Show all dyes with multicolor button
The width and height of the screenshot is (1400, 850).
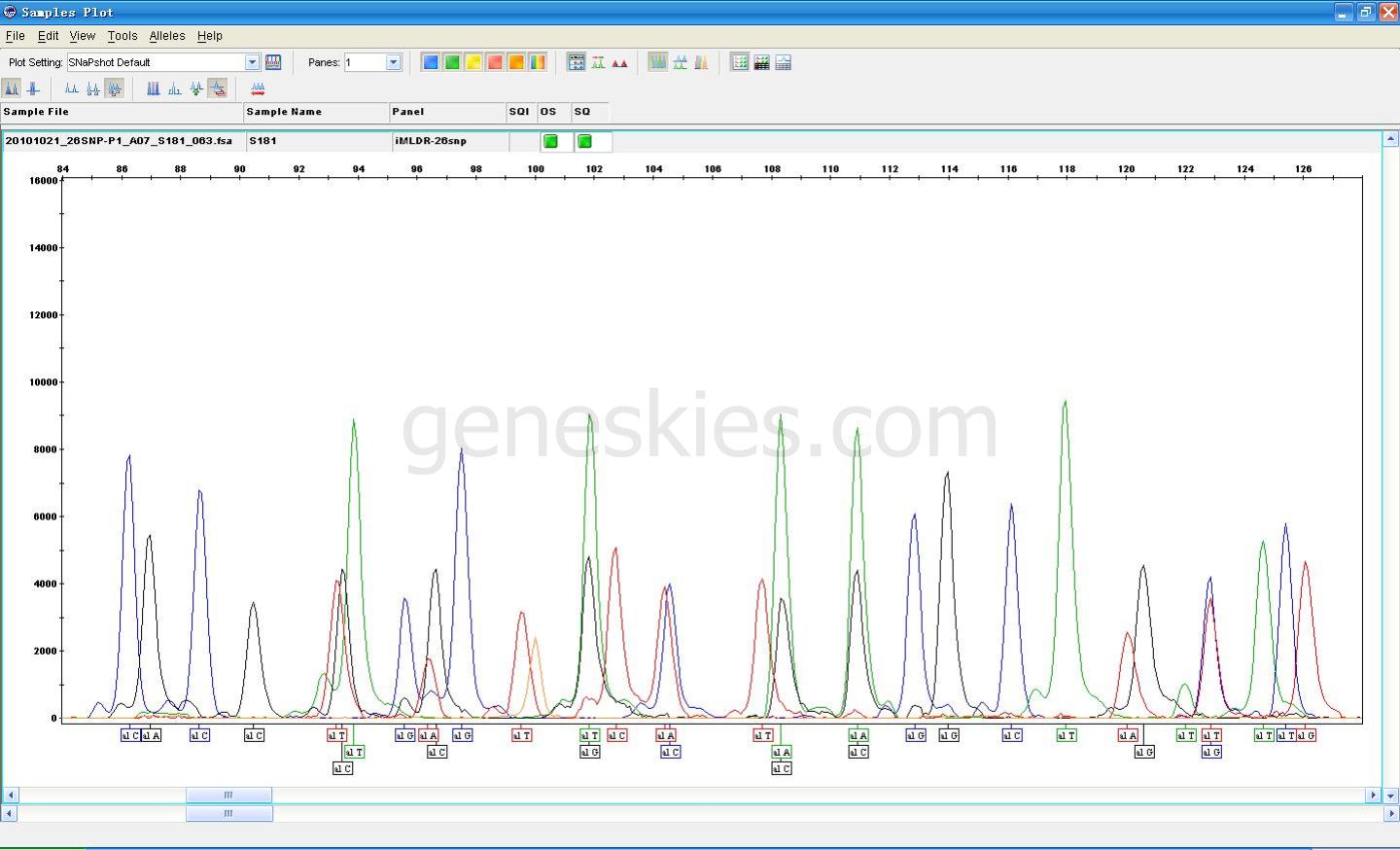(538, 62)
